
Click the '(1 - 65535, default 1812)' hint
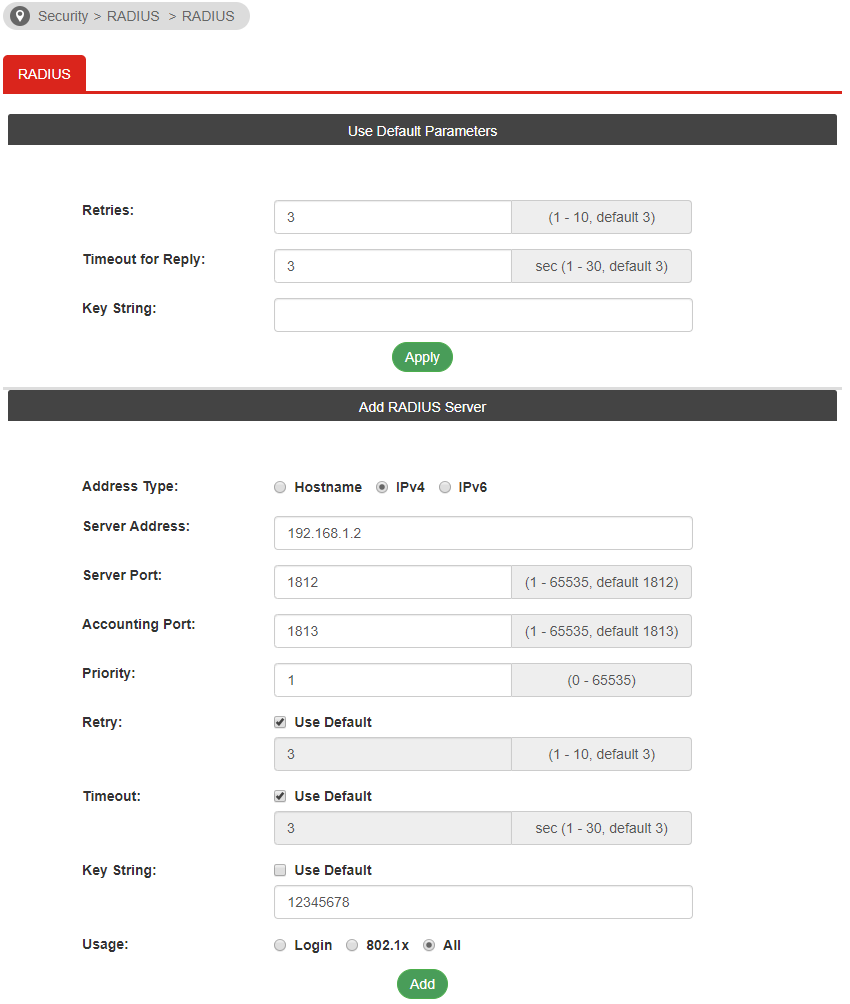tap(601, 582)
